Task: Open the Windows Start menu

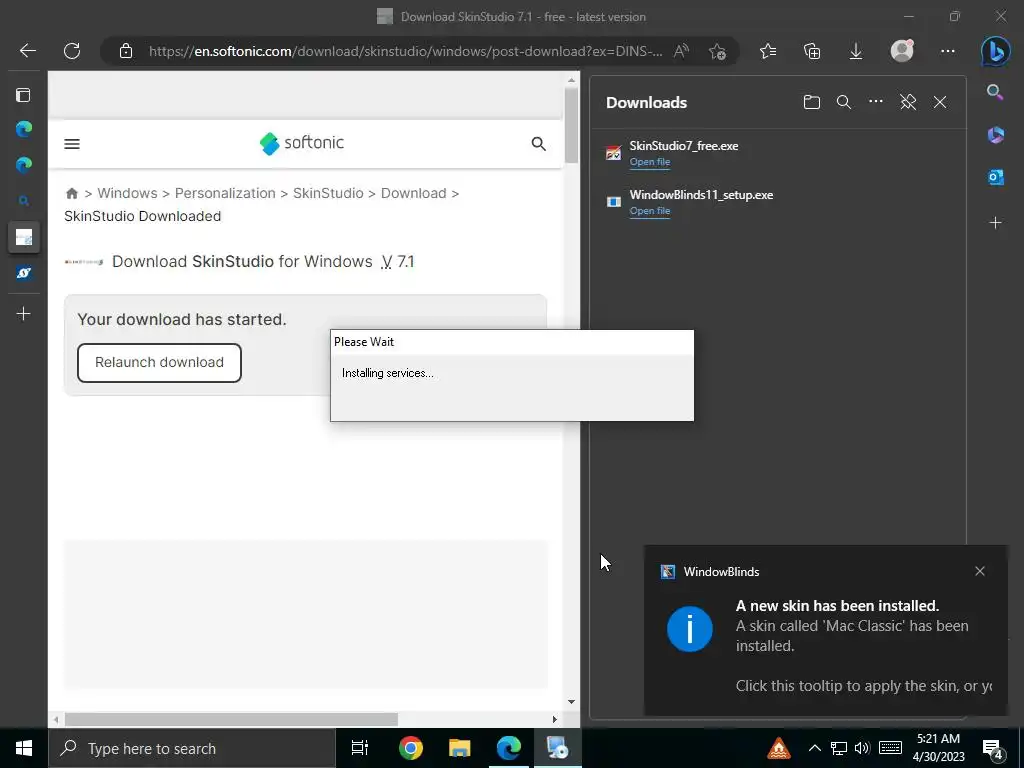Action: pyautogui.click(x=24, y=748)
